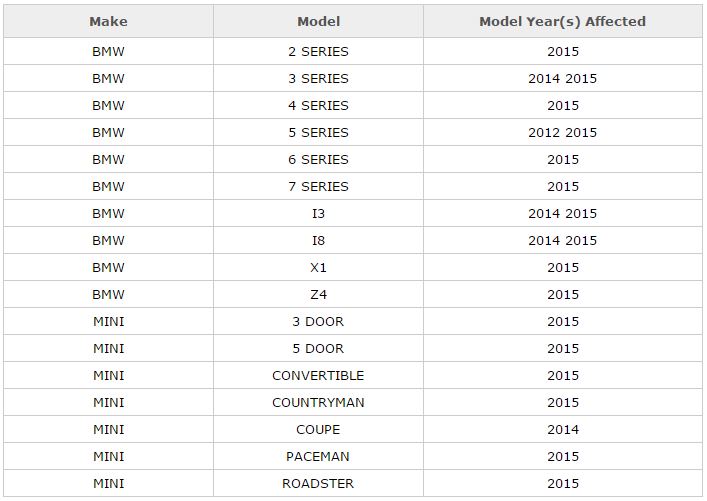Click the COUNTRYMAN model cell
Screen dimensions: 707x501
click(318, 403)
